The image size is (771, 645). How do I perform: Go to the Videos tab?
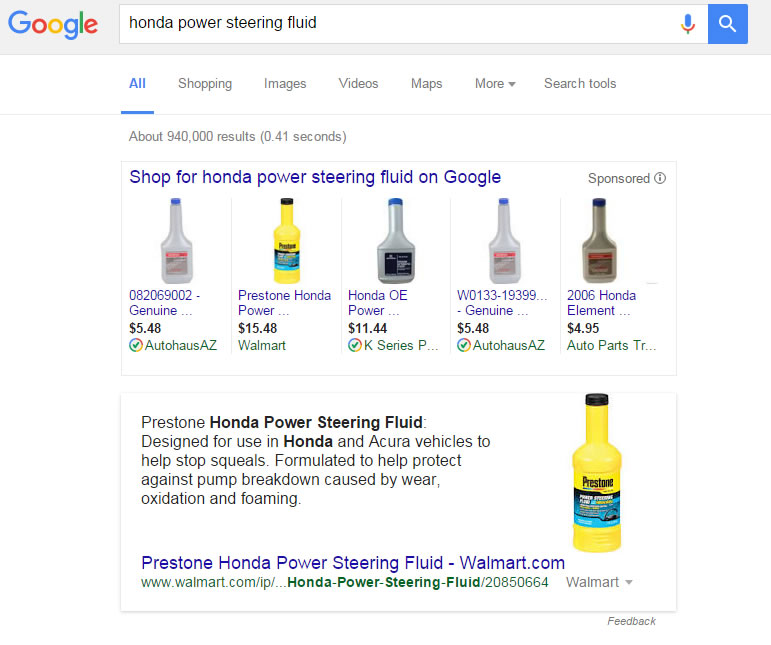(x=359, y=84)
